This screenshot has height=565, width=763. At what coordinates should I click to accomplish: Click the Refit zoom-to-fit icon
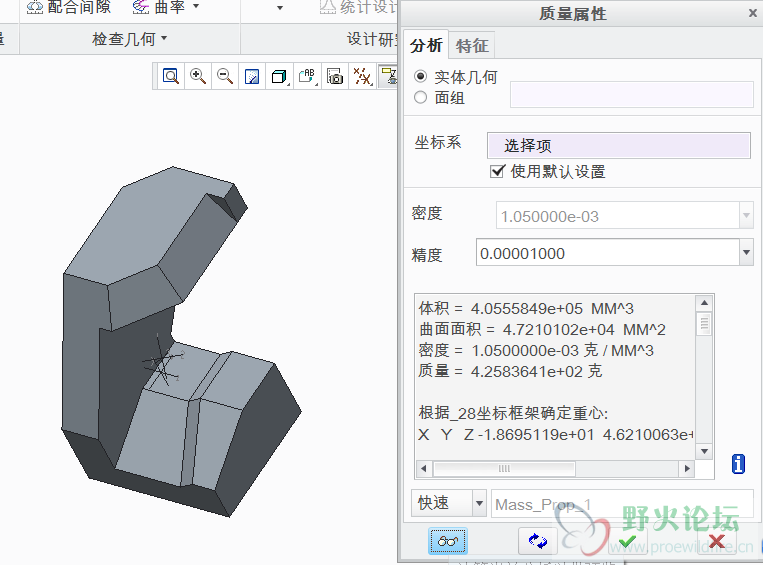pyautogui.click(x=171, y=76)
